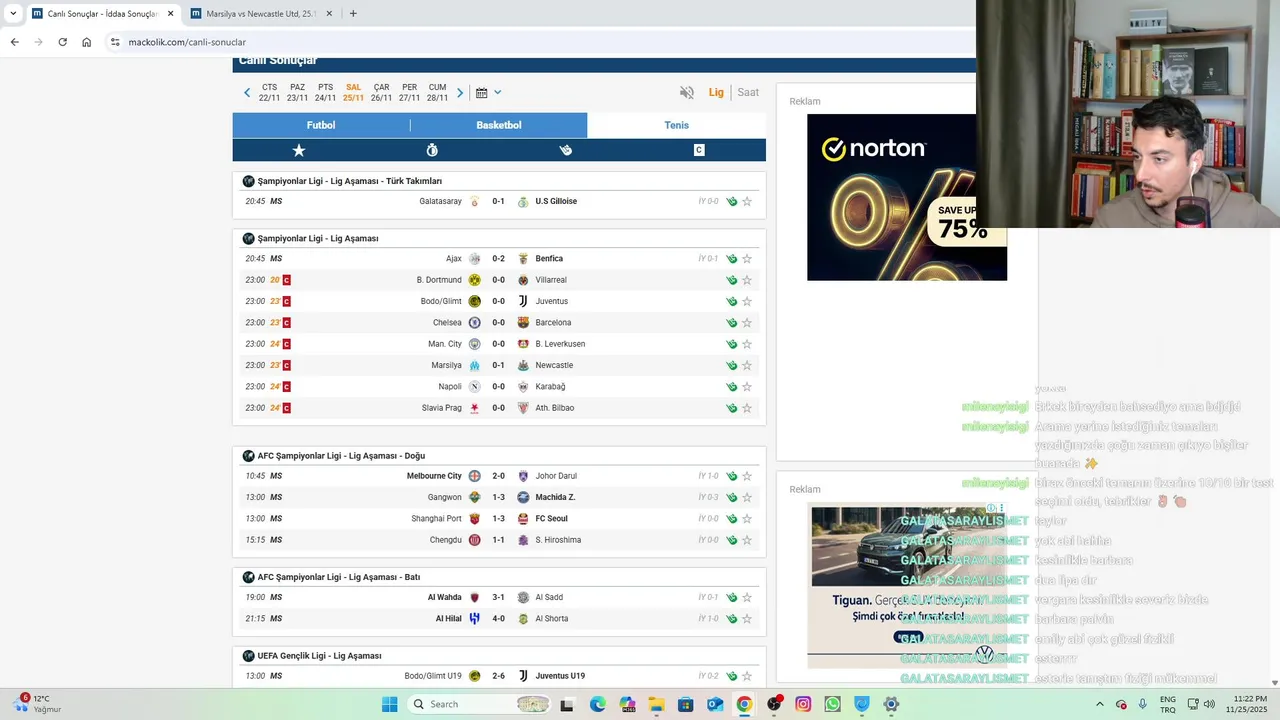Star the Chelsea vs Barcelona match
Viewport: 1280px width, 720px height.
coord(747,322)
